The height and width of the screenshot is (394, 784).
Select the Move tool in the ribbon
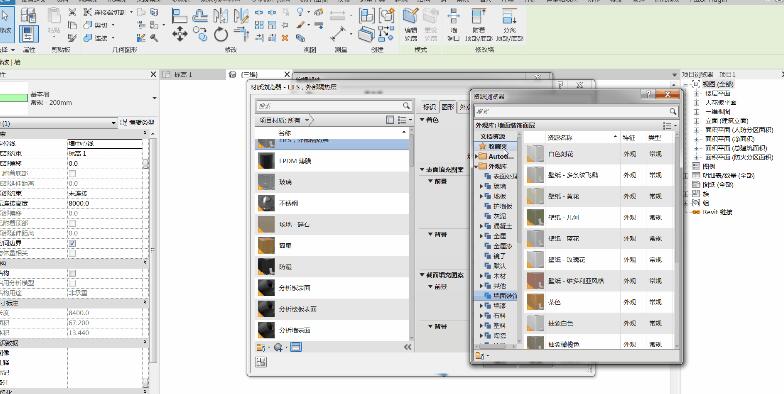coord(180,34)
